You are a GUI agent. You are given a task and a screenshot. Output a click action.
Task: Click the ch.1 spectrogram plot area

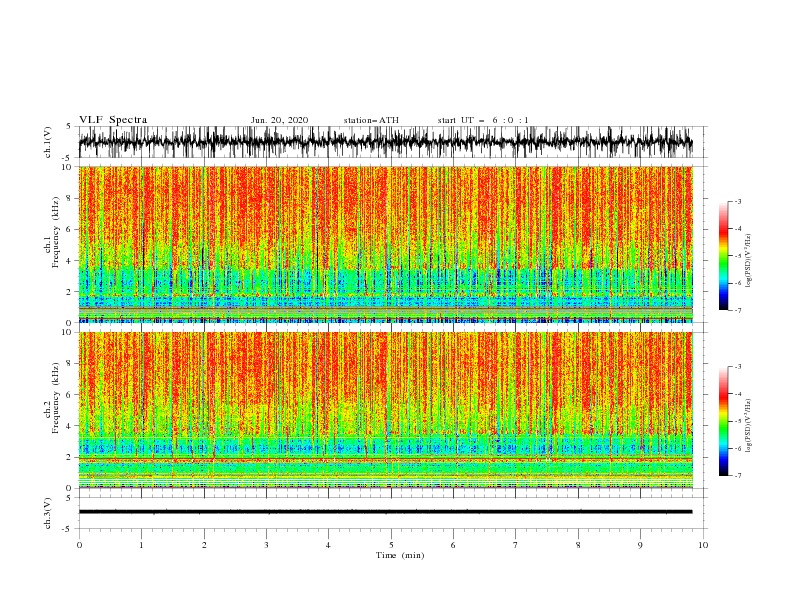(x=385, y=244)
